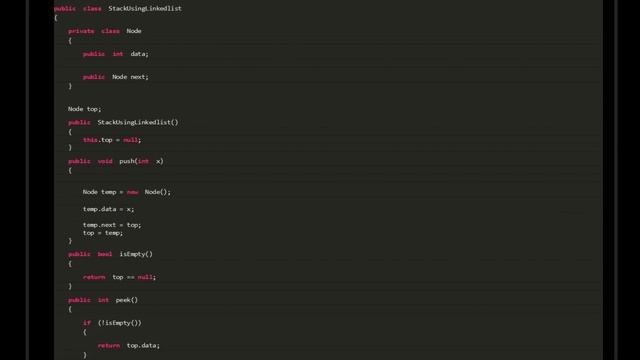Click the 'top = temp;' statement
The image size is (640, 360).
coord(103,233)
